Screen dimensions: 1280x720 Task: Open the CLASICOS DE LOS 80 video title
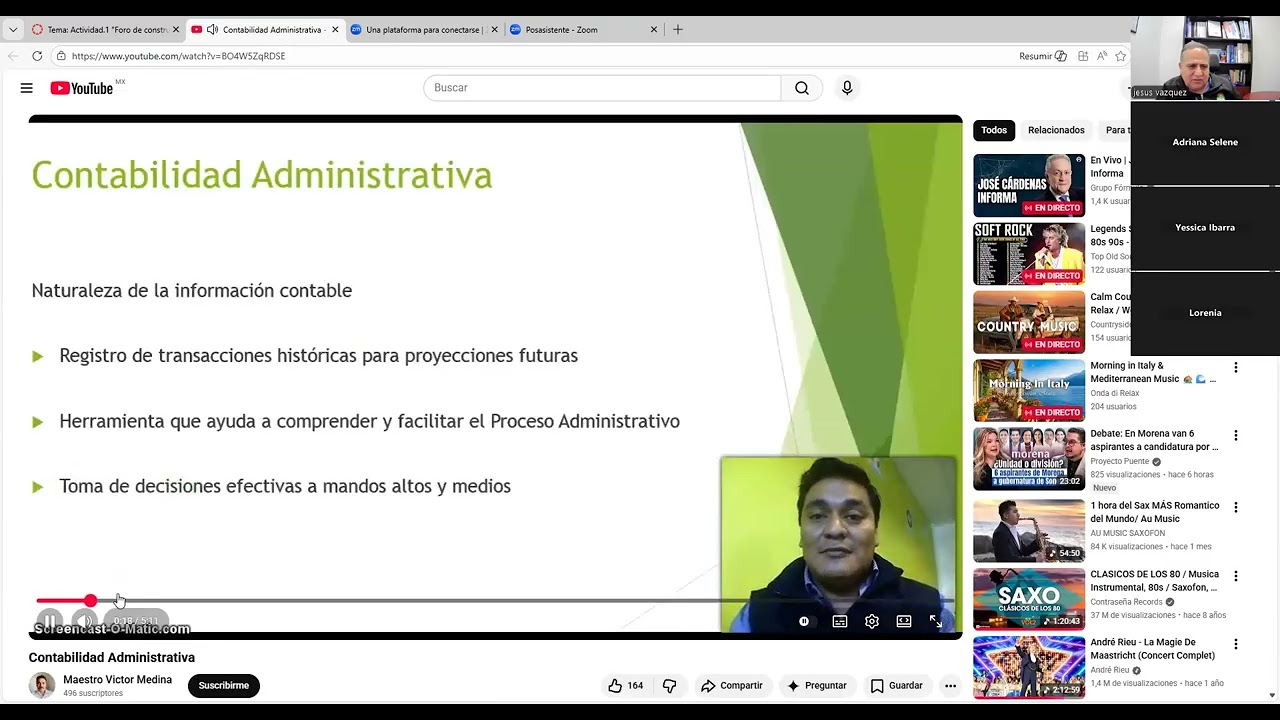tap(1154, 581)
